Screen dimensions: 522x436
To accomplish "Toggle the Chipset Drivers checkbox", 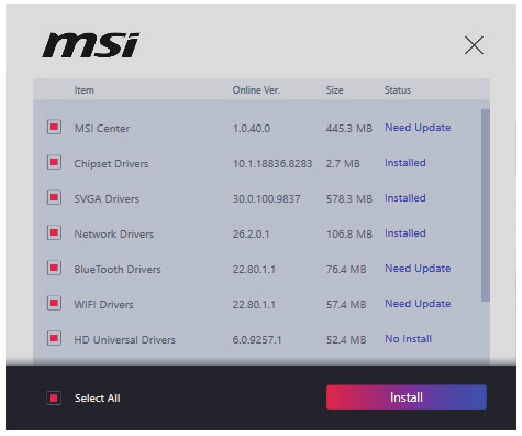I will 54,162.
